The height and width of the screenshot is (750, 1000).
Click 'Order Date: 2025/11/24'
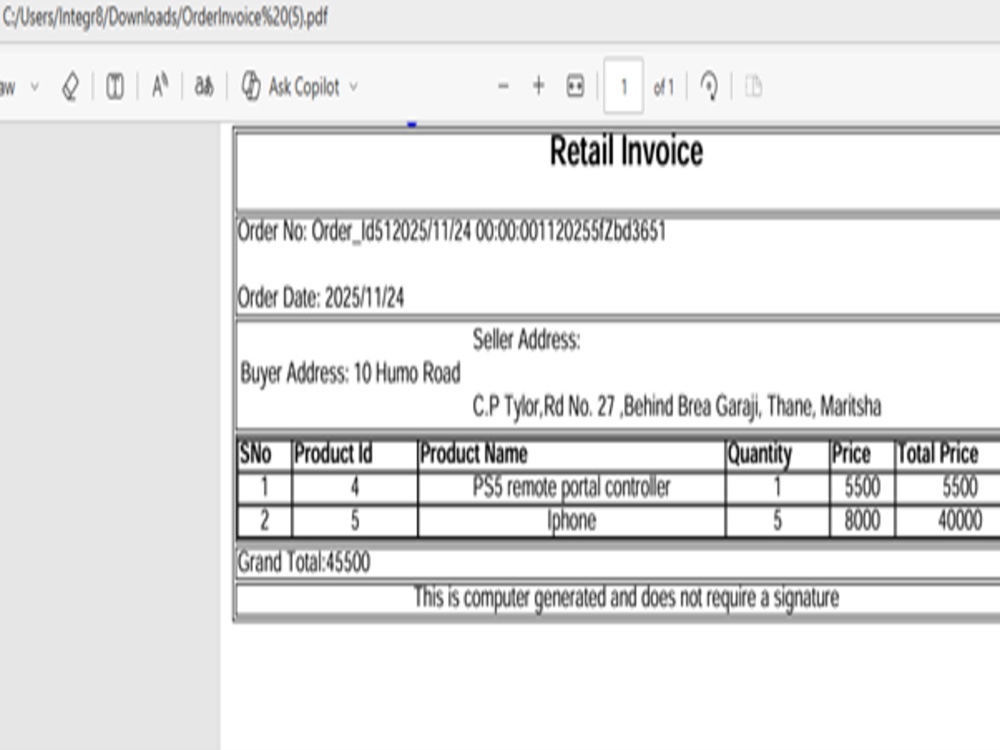(321, 297)
